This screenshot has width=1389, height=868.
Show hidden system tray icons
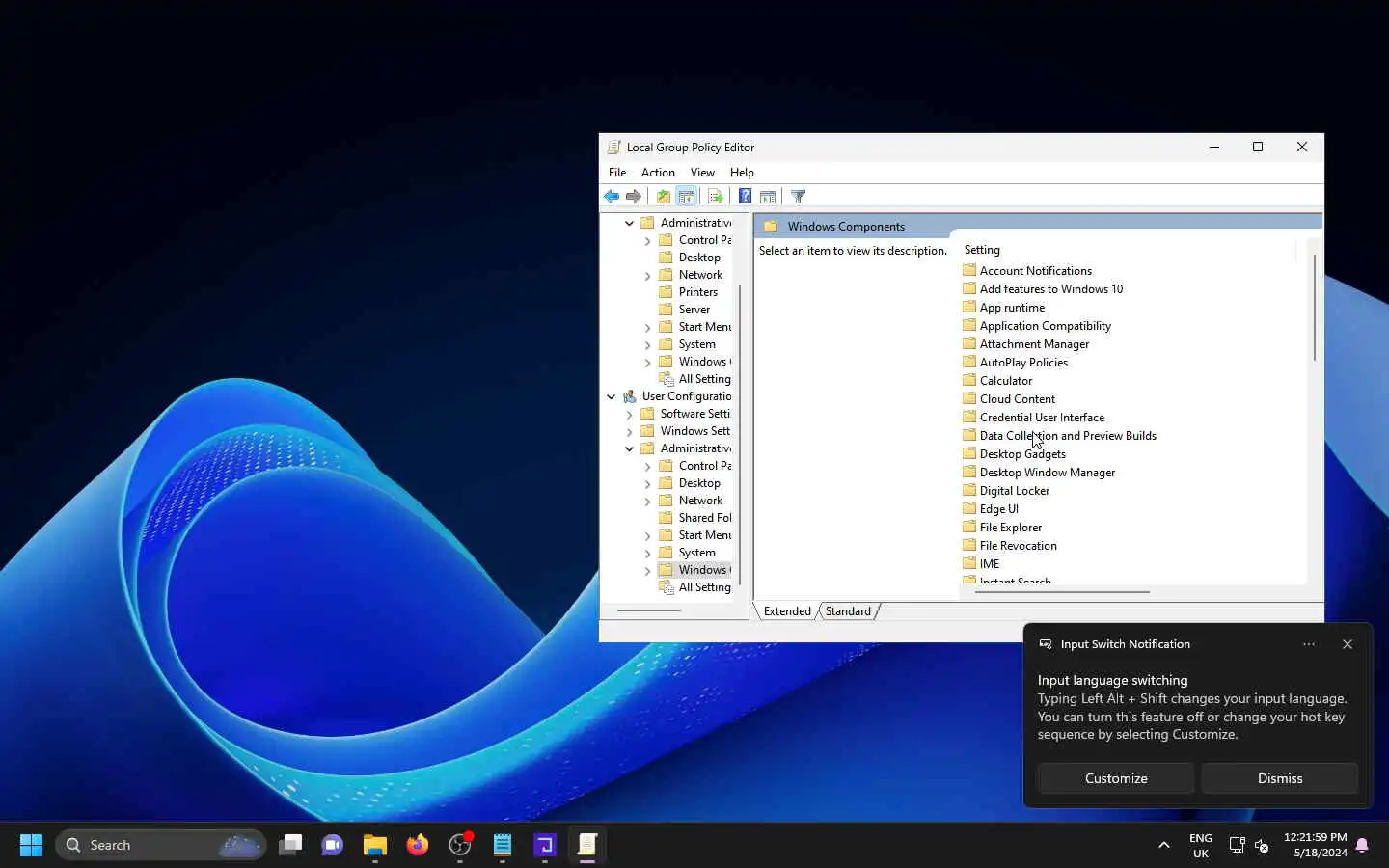1164,845
